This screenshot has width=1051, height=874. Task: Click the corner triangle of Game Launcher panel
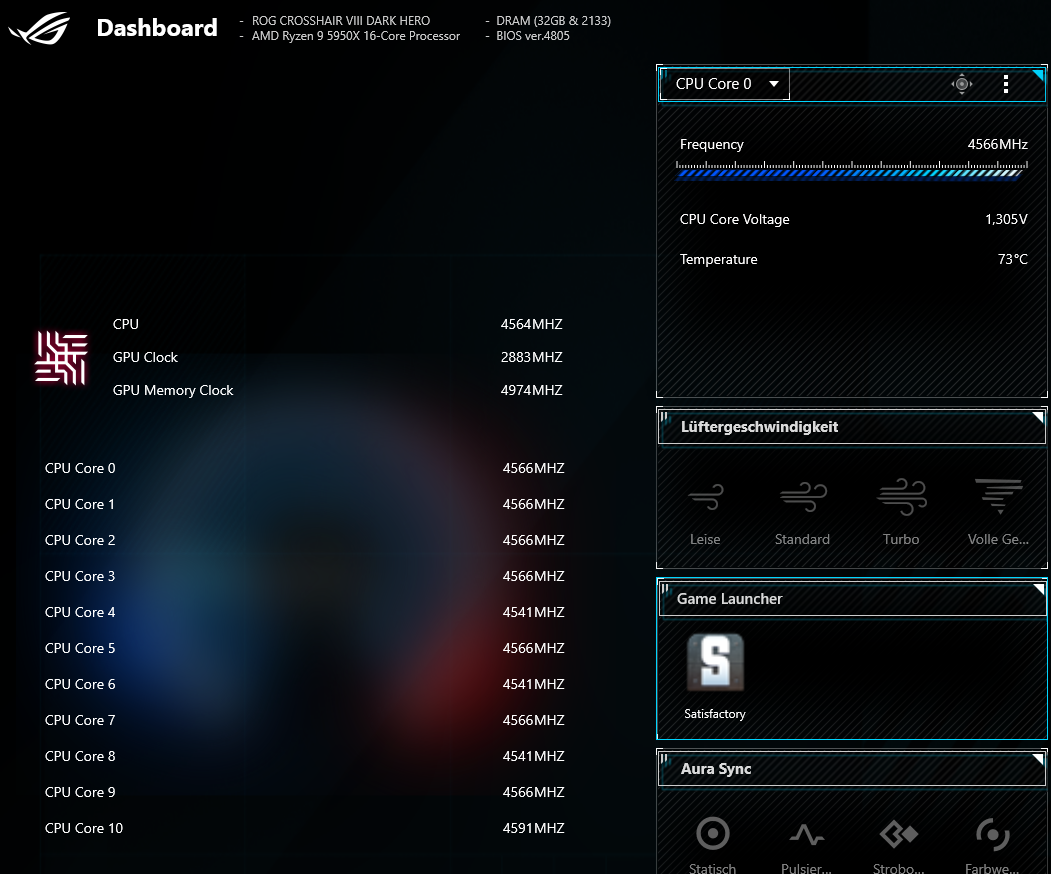click(1039, 588)
